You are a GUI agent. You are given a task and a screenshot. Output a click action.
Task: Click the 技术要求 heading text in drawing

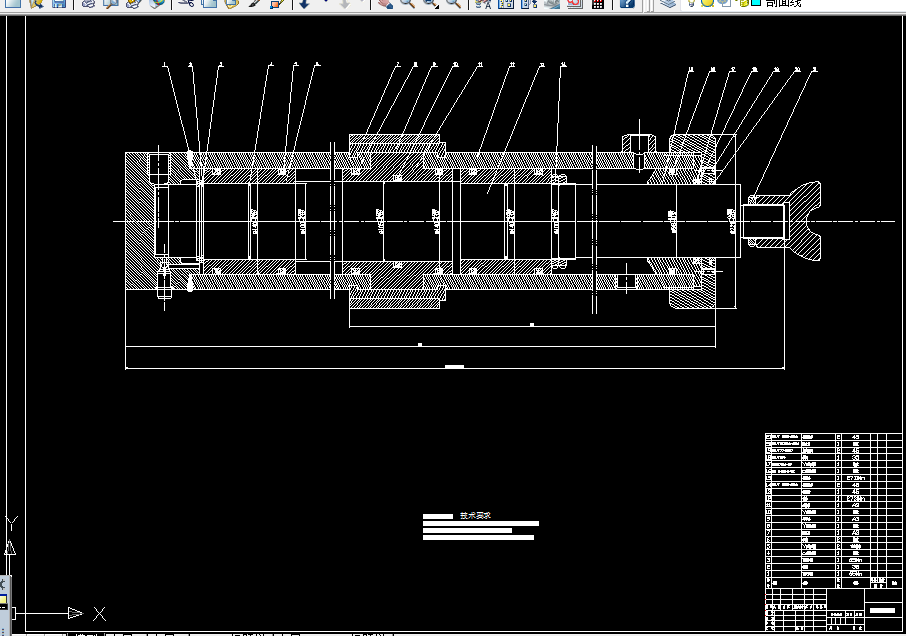475,515
